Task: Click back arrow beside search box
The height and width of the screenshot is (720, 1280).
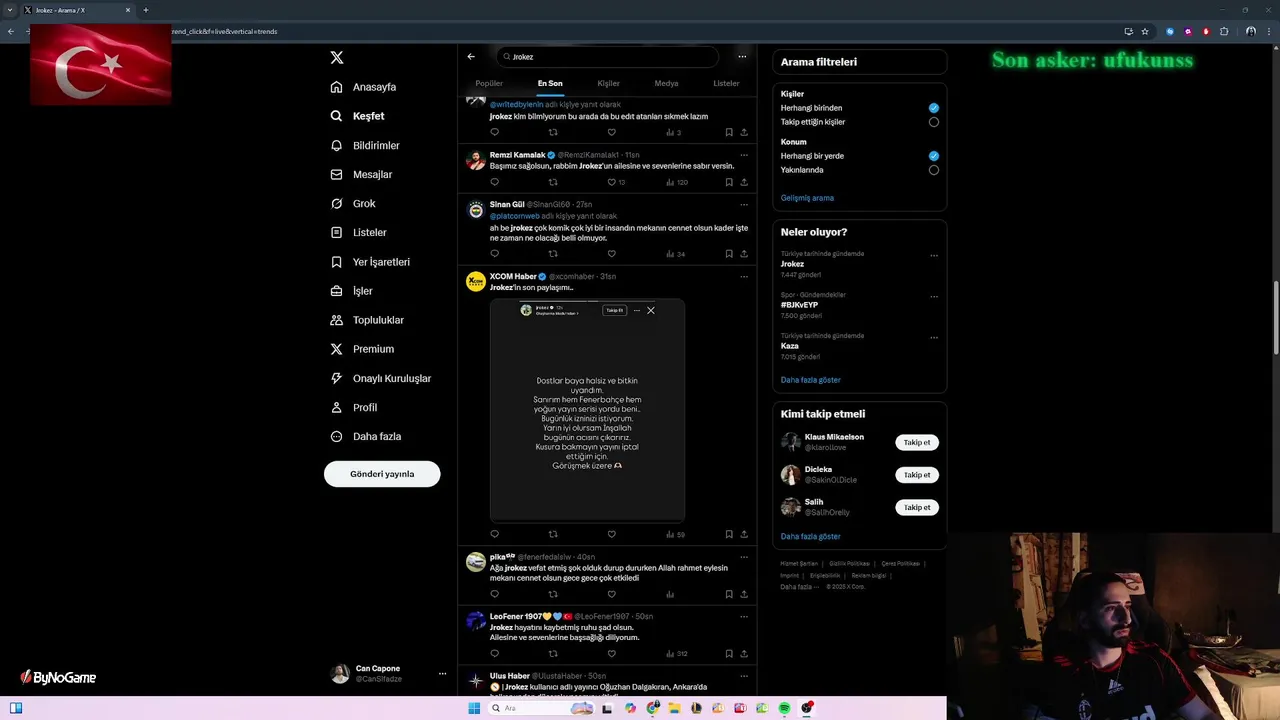Action: pyautogui.click(x=471, y=57)
